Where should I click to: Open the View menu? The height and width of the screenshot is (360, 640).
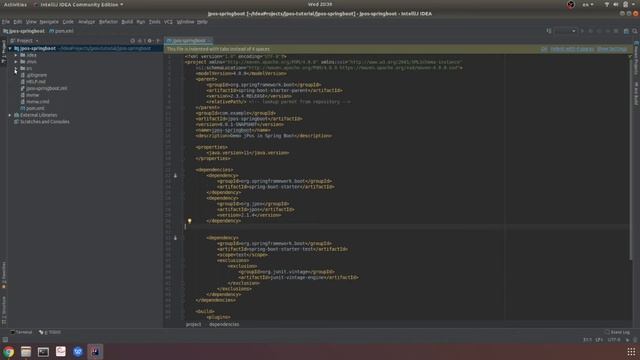31,22
